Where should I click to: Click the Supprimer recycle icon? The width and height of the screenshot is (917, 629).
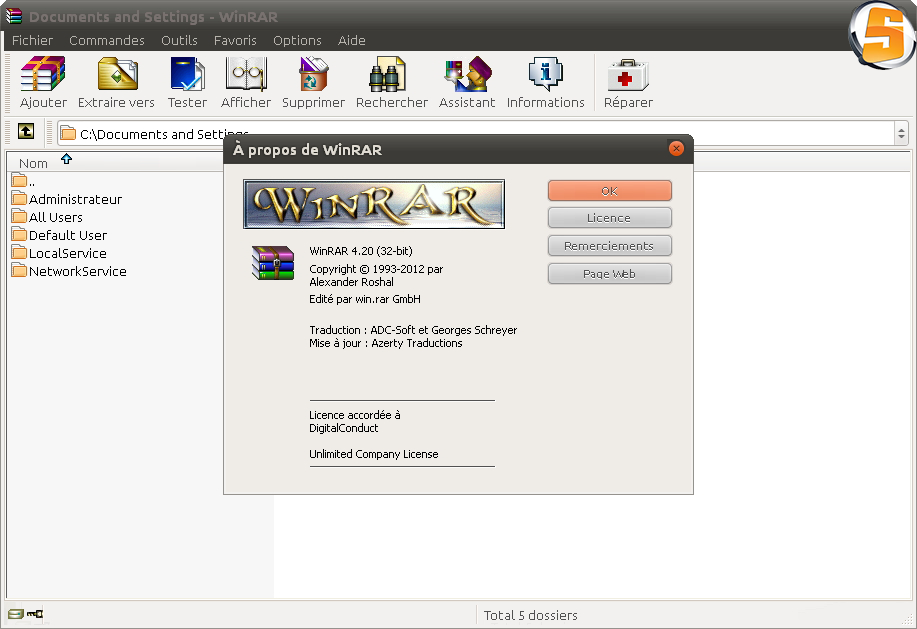coord(313,74)
